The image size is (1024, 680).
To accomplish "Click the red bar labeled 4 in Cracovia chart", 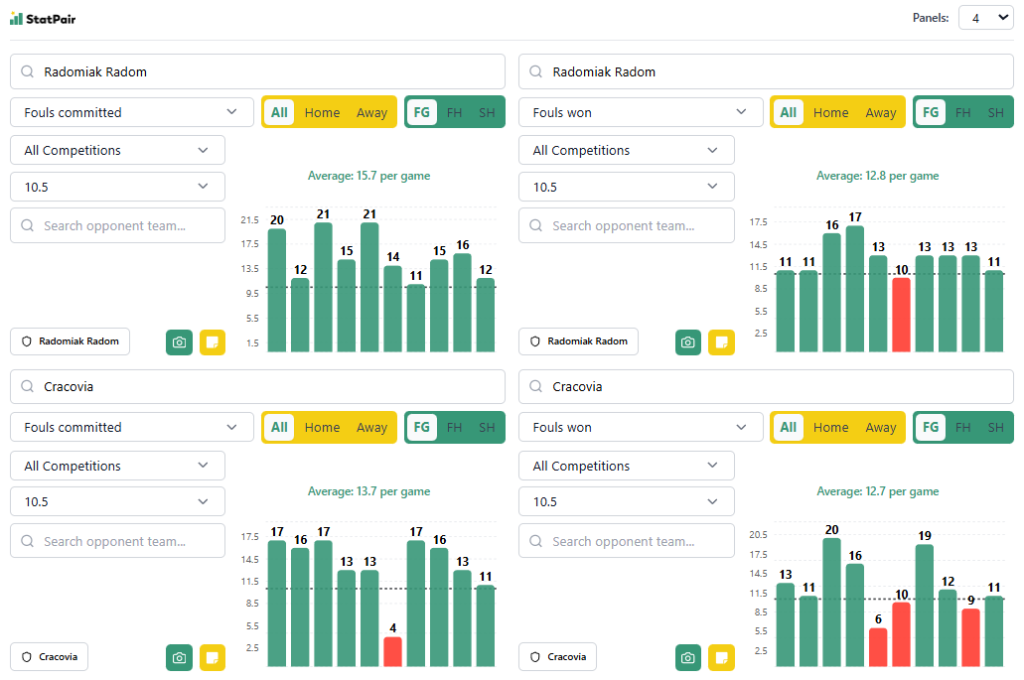I will click(393, 652).
